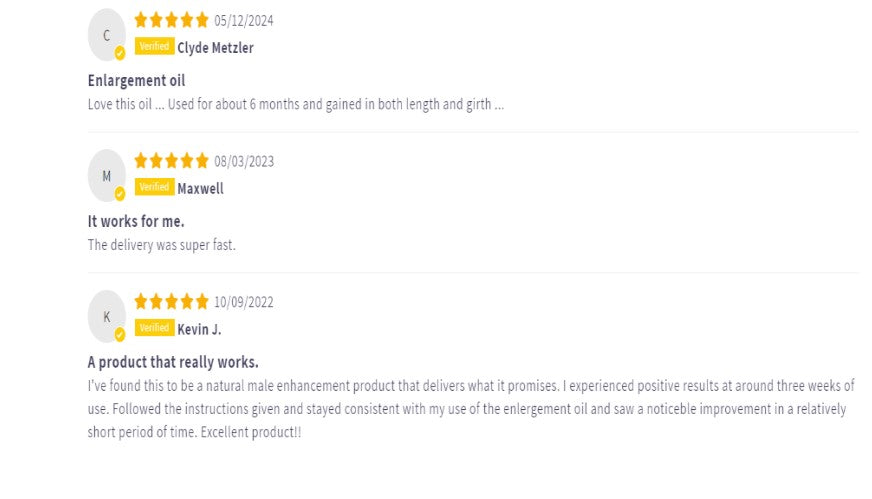
Task: Click the star rating on Maxwell's review
Action: point(171,161)
